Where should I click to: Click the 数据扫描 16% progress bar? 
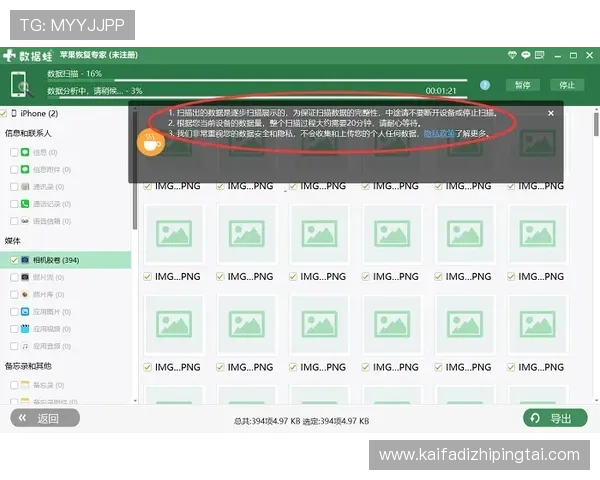[x=257, y=80]
